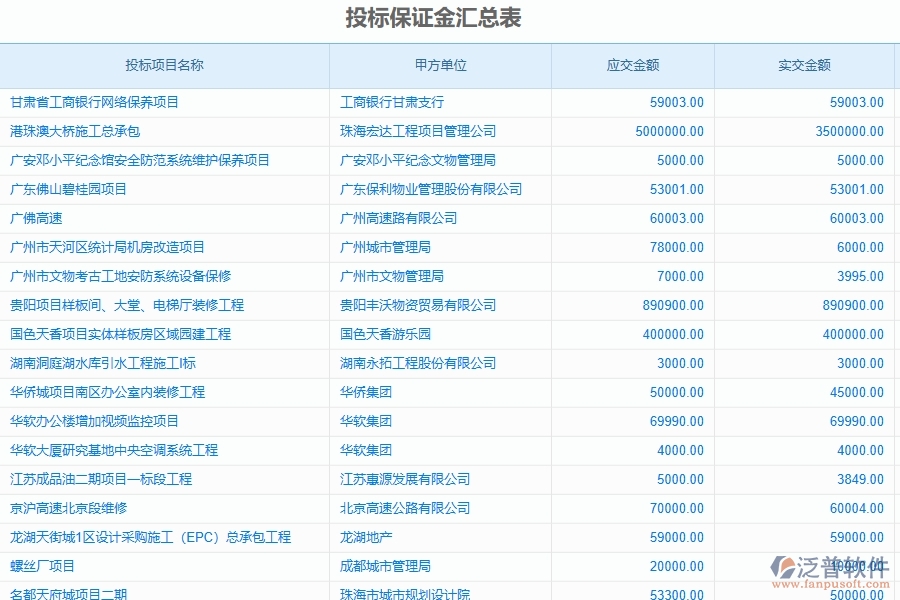900x600 pixels.
Task: Sort by the 应交金额 column header
Action: [631, 65]
